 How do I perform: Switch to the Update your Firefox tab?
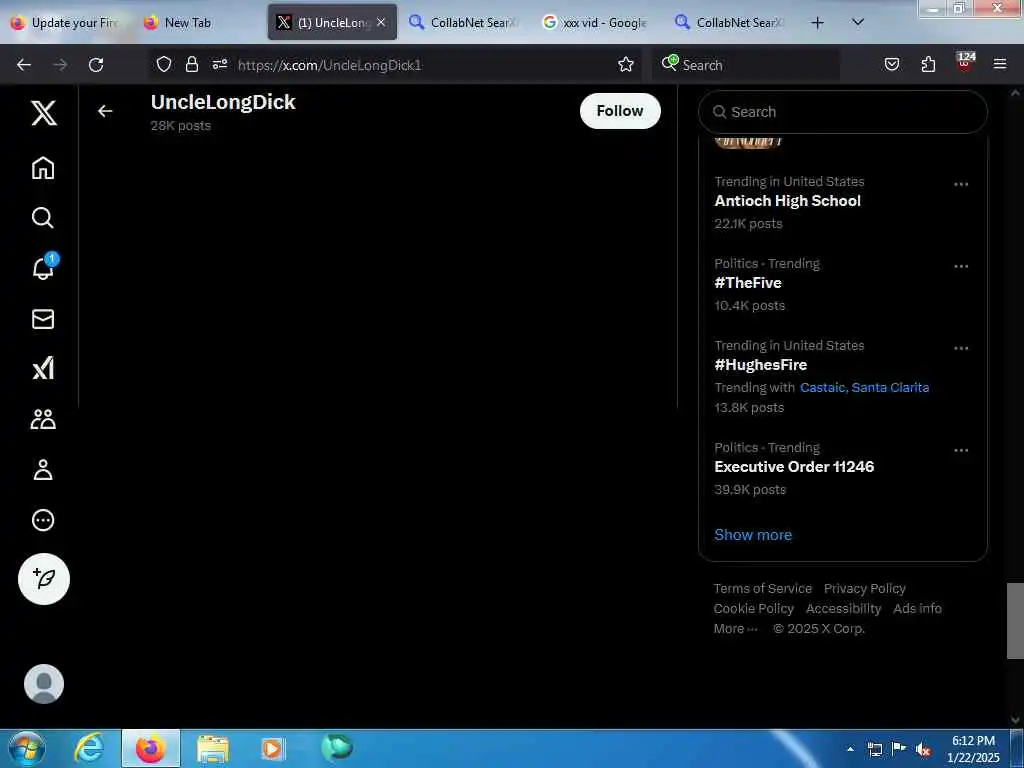[65, 23]
